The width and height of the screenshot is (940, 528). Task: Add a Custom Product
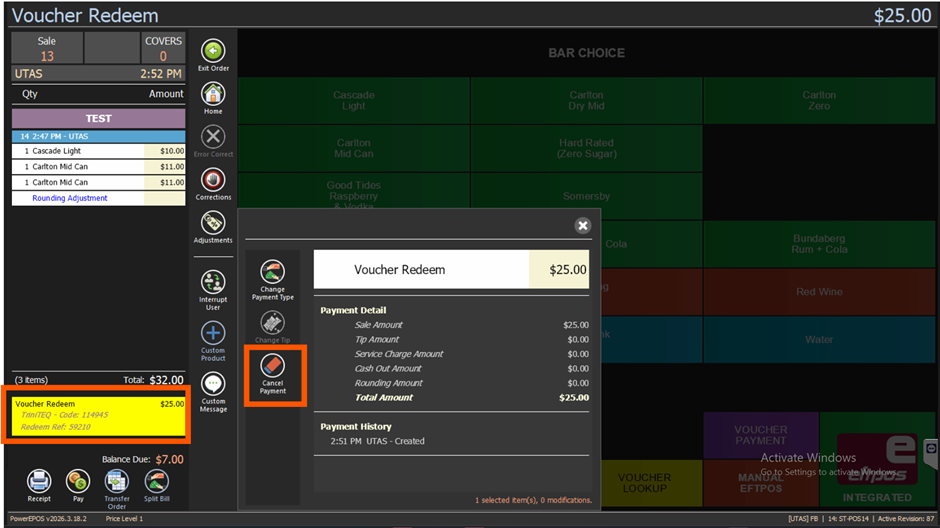click(x=213, y=333)
